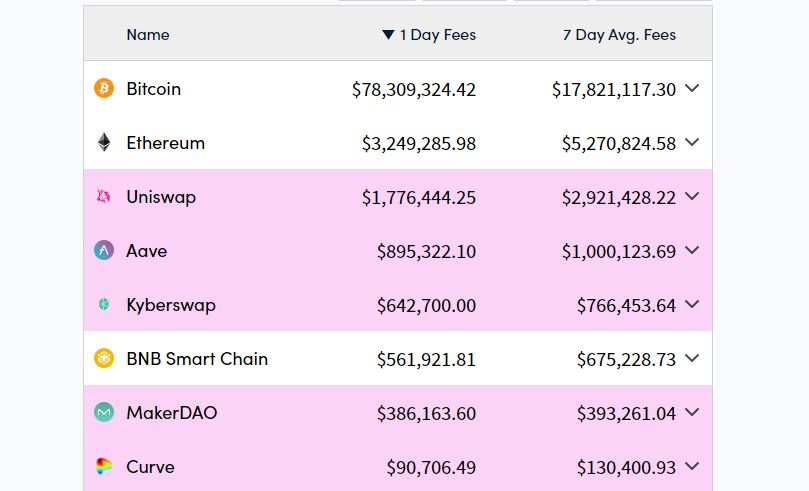Expand the MakerDAO row details

(692, 412)
